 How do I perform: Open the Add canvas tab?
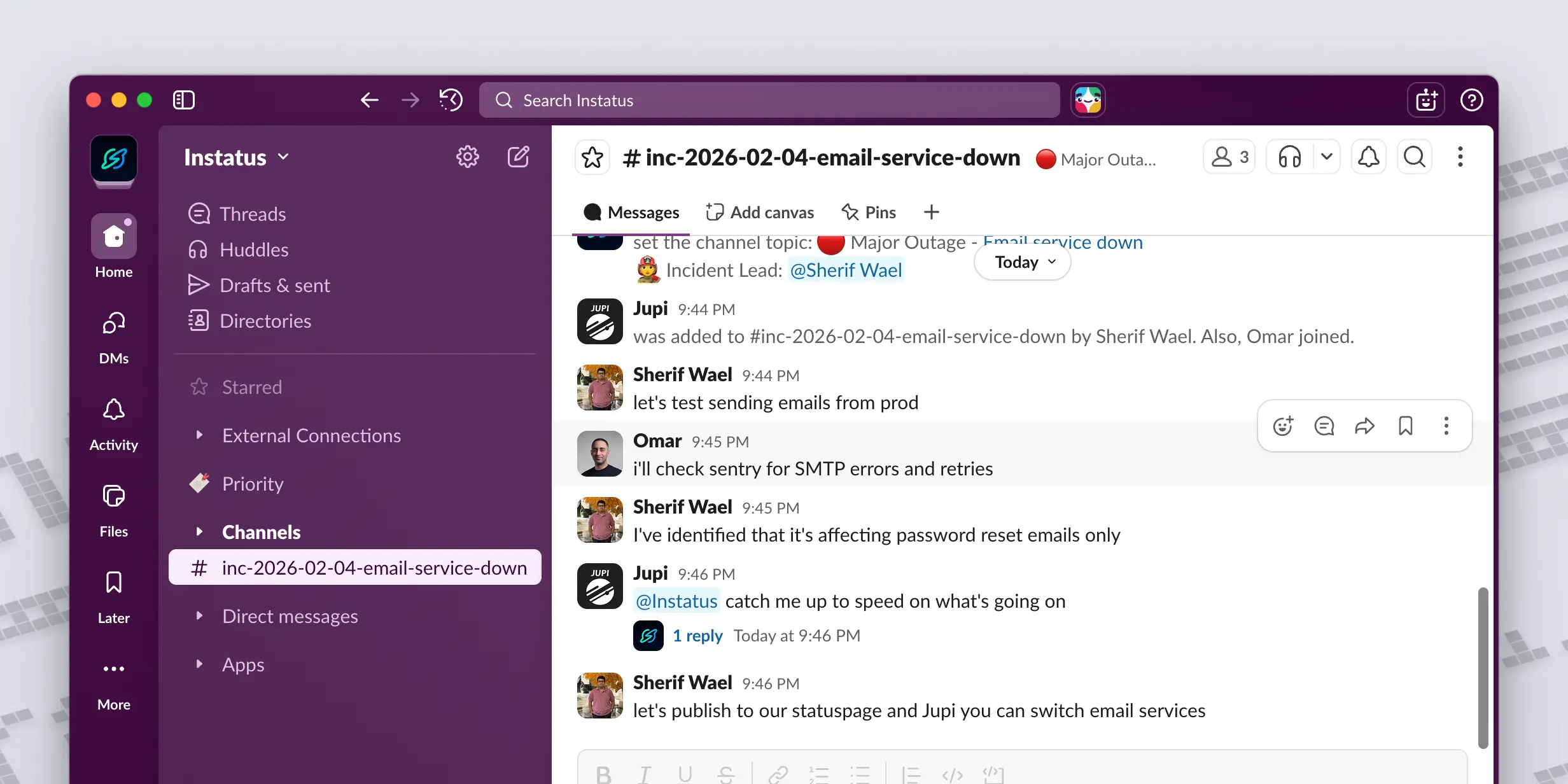760,212
